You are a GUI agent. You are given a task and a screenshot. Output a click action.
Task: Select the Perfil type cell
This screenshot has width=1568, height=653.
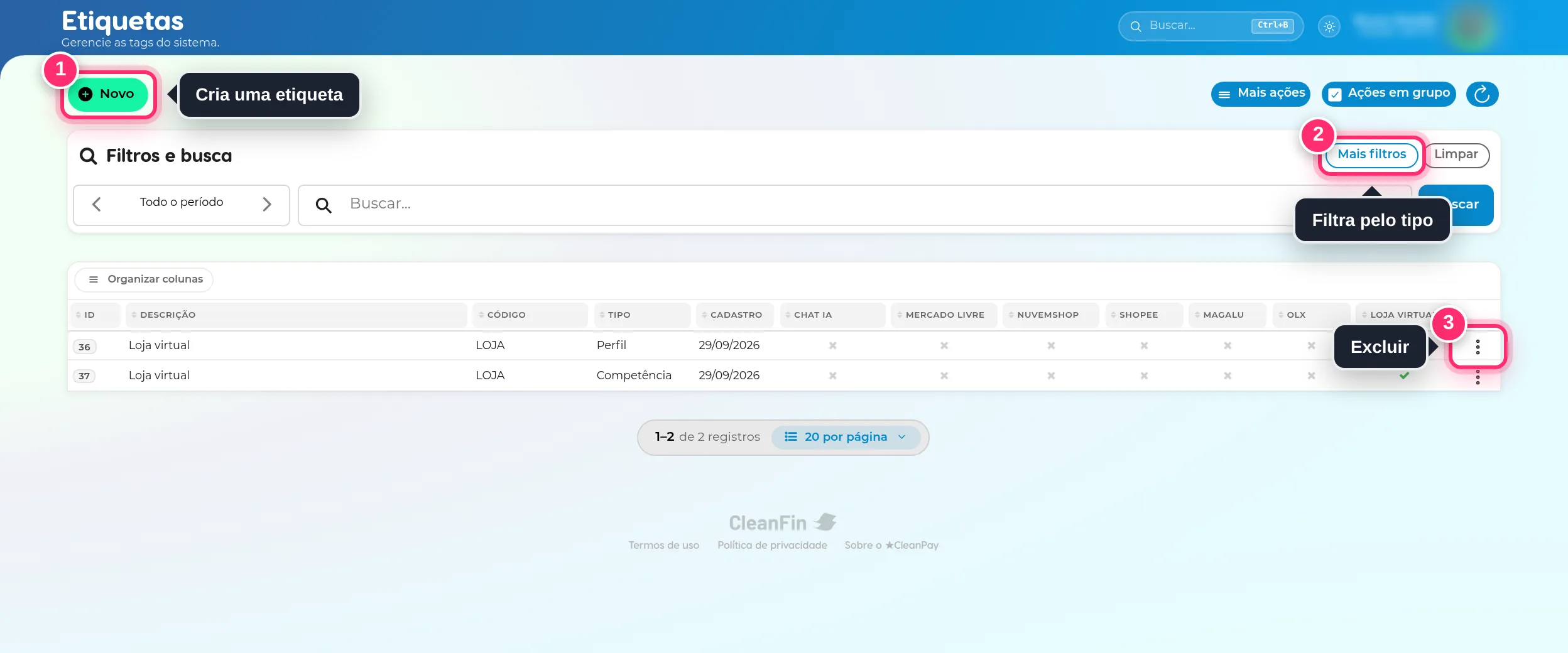(611, 345)
